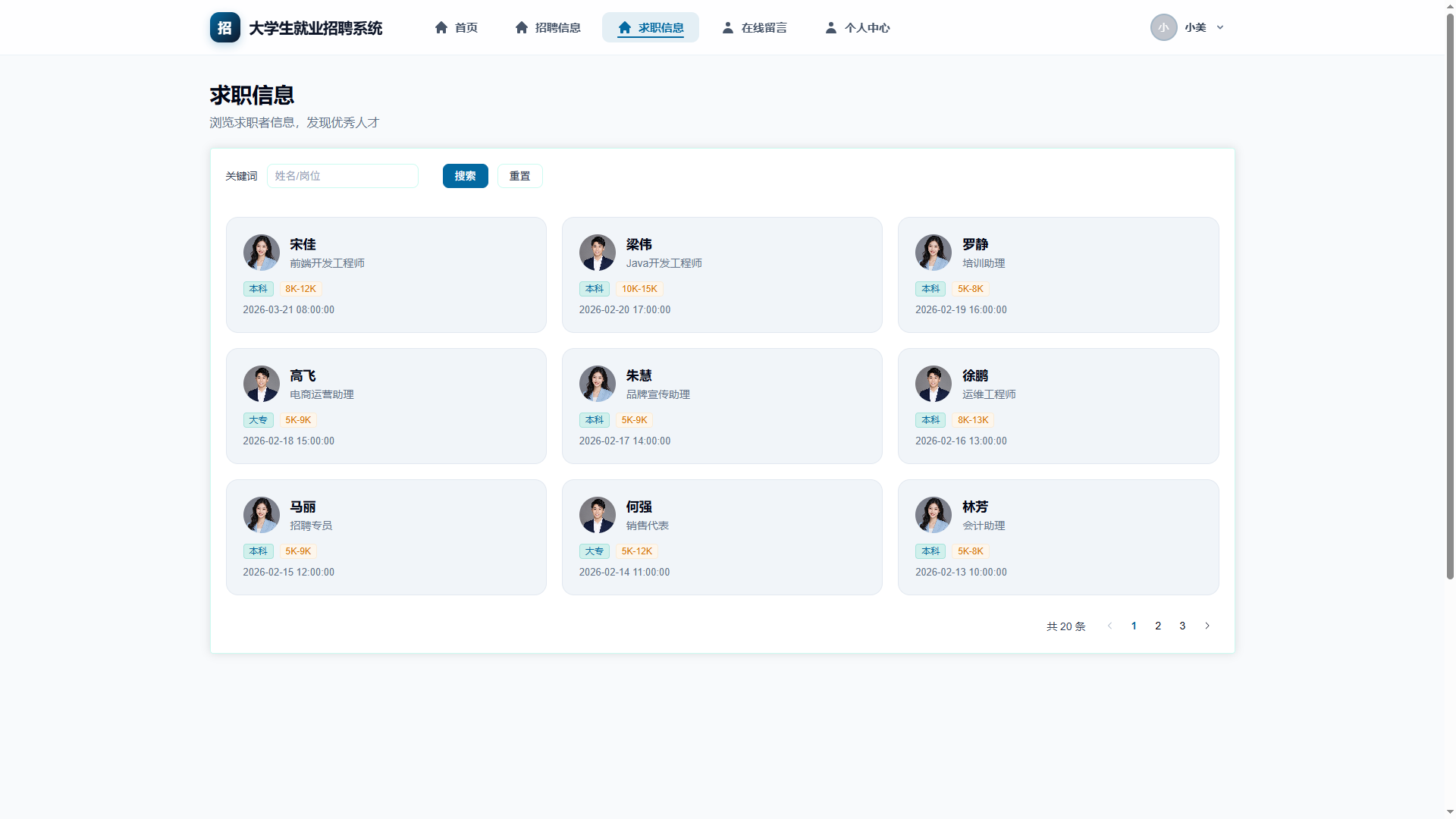This screenshot has width=1456, height=819.
Task: Select page 3 in pagination
Action: coord(1182,626)
